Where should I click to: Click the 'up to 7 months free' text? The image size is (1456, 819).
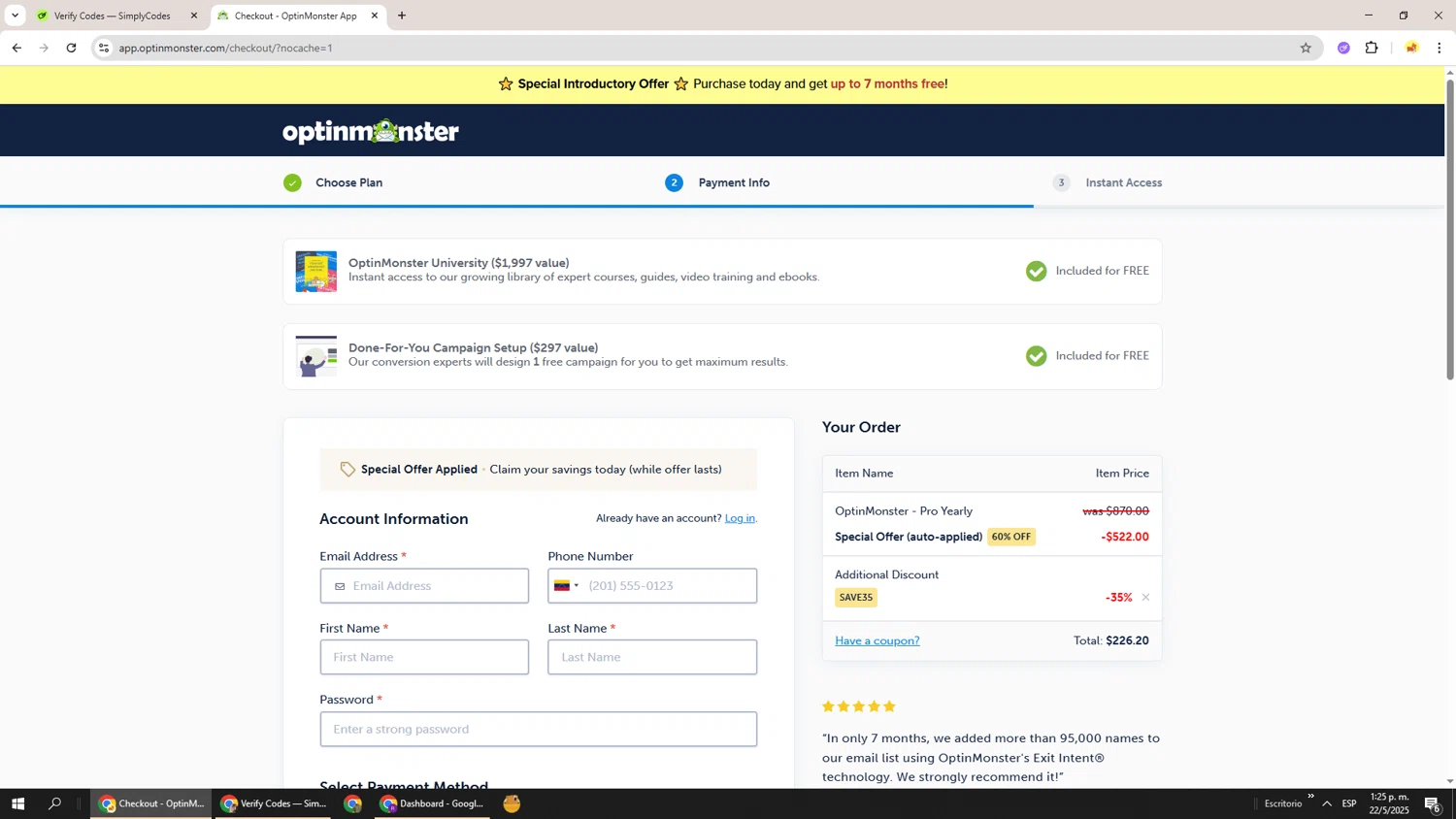(887, 83)
